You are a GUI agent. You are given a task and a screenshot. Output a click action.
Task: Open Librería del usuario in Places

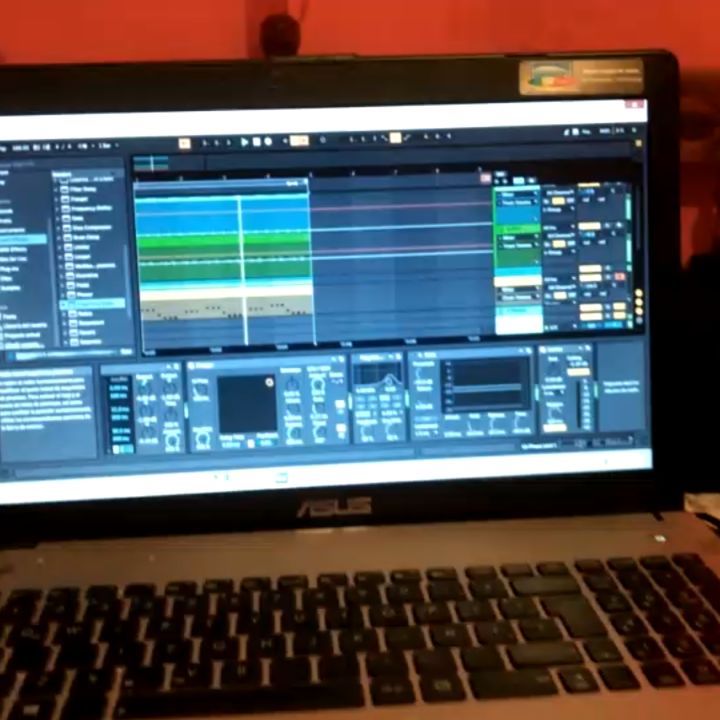[x=24, y=326]
